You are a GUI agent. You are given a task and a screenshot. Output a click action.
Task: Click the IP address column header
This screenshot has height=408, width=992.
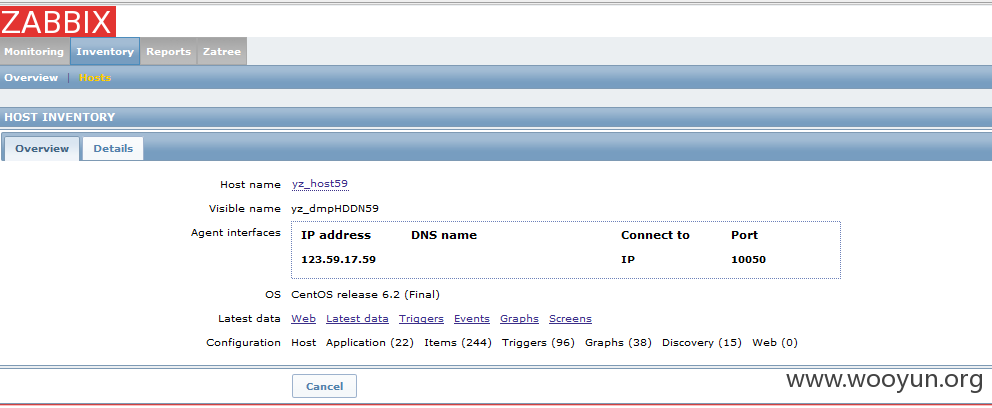pyautogui.click(x=336, y=235)
